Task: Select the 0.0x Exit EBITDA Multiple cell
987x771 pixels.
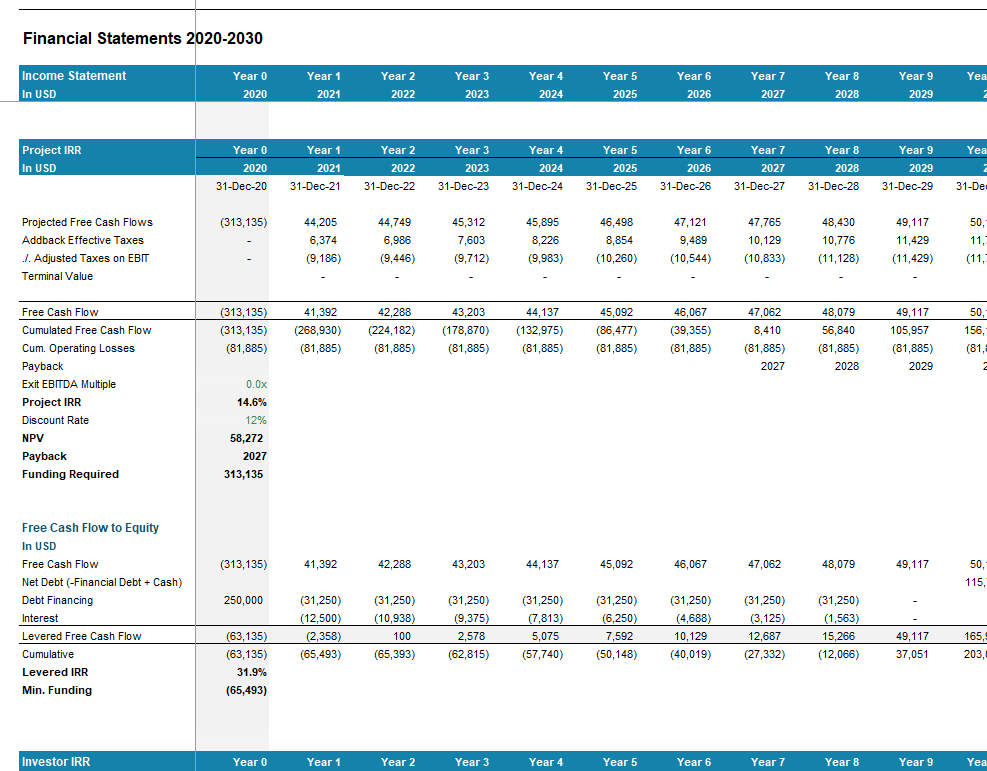Action: (x=256, y=384)
